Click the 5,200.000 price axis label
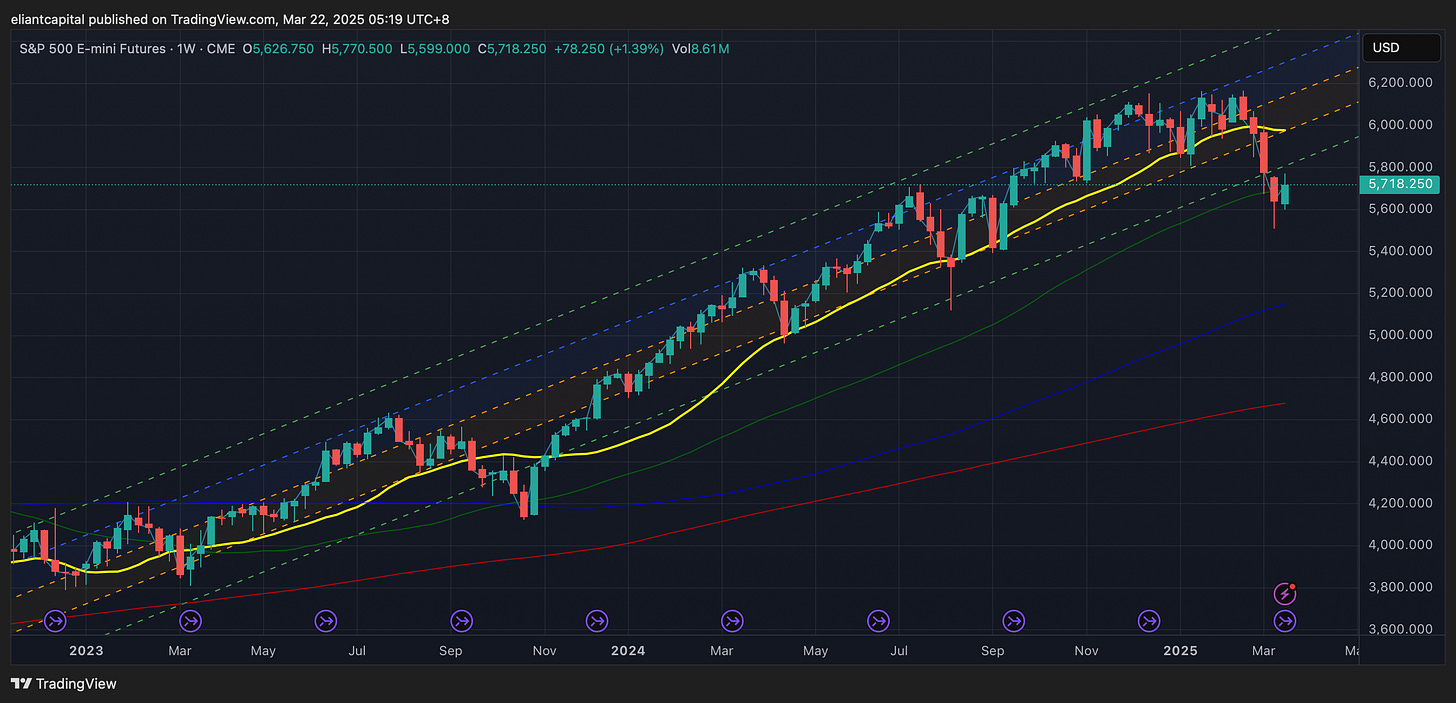This screenshot has height=703, width=1456. [1400, 292]
